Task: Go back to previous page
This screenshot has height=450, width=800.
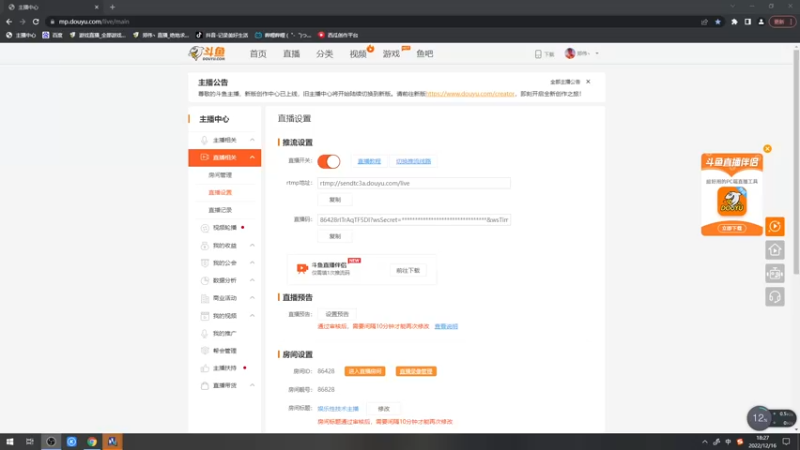Action: [x=9, y=21]
